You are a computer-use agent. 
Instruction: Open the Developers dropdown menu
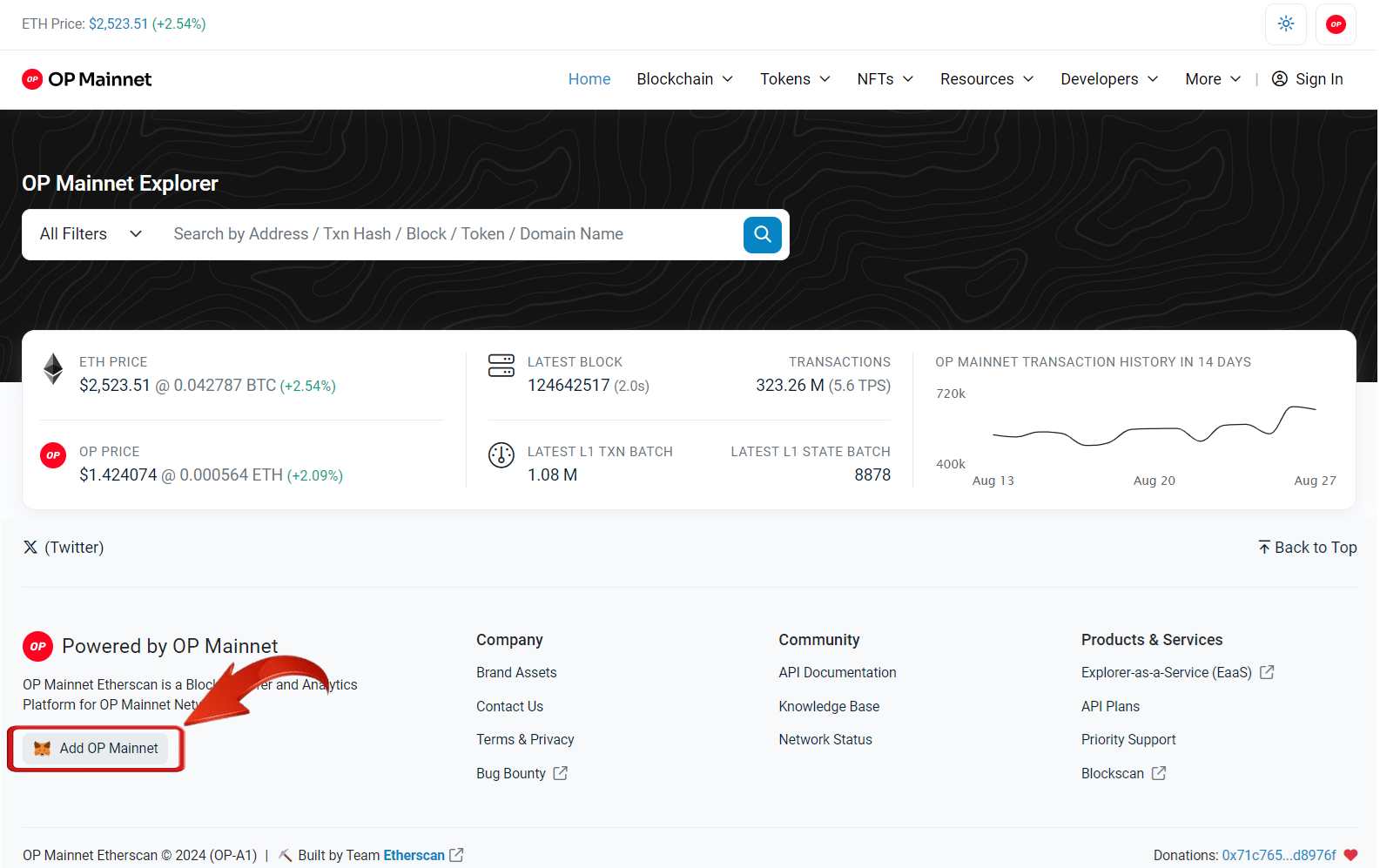pyautogui.click(x=1110, y=79)
